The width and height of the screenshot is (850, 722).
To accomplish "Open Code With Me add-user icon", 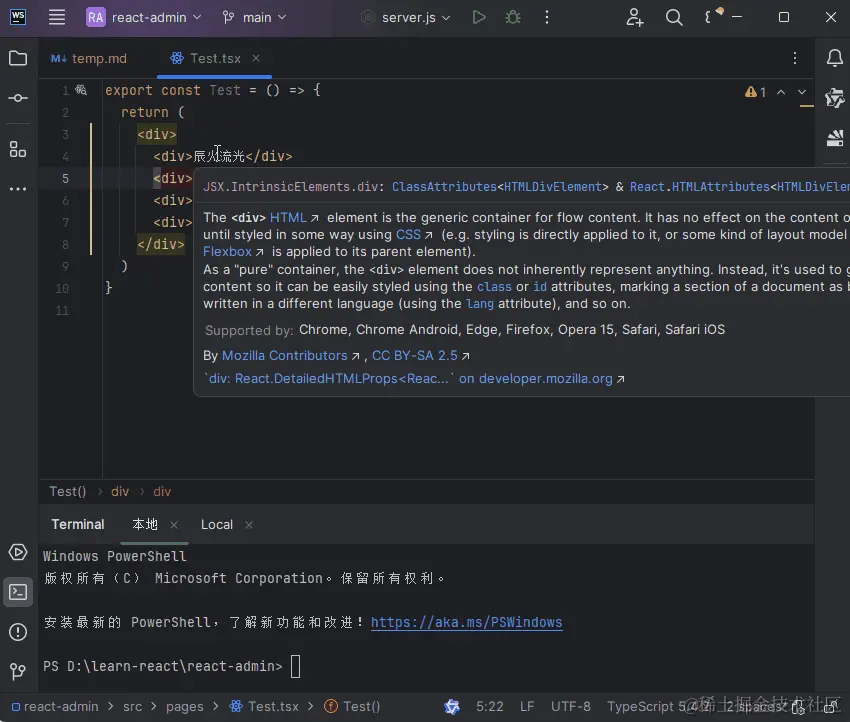I will [x=635, y=17].
